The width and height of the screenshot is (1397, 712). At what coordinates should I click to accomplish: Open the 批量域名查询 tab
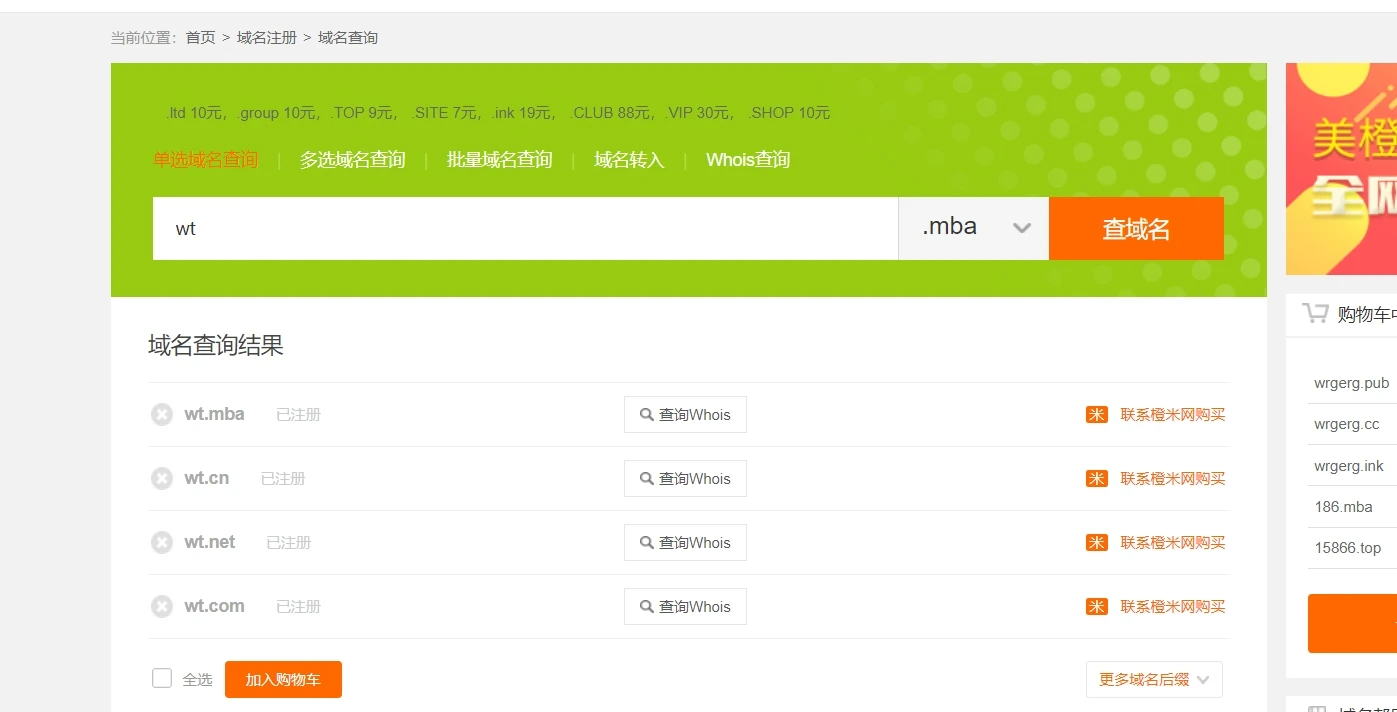(x=499, y=160)
